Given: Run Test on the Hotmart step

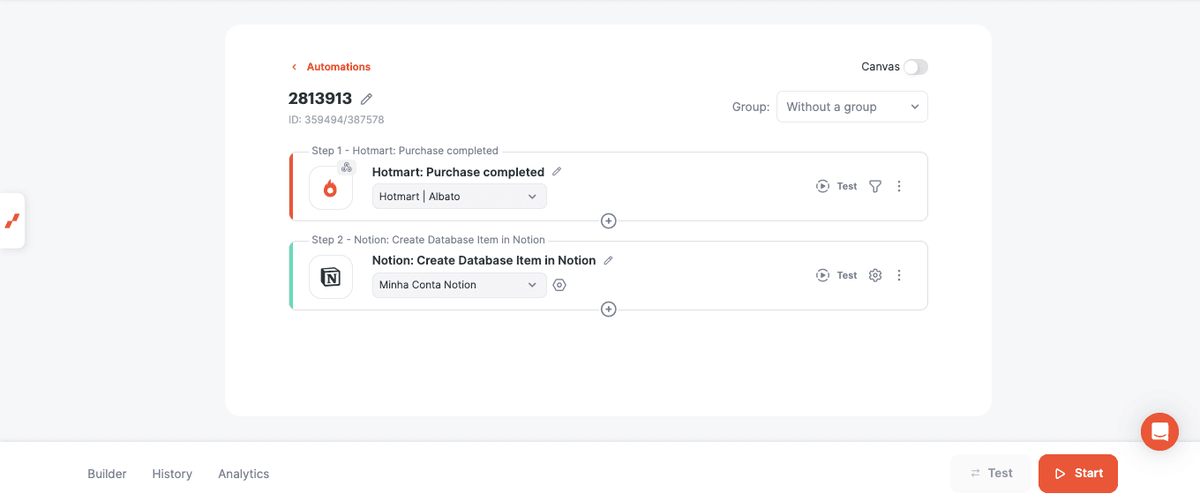Looking at the screenshot, I should coord(837,186).
